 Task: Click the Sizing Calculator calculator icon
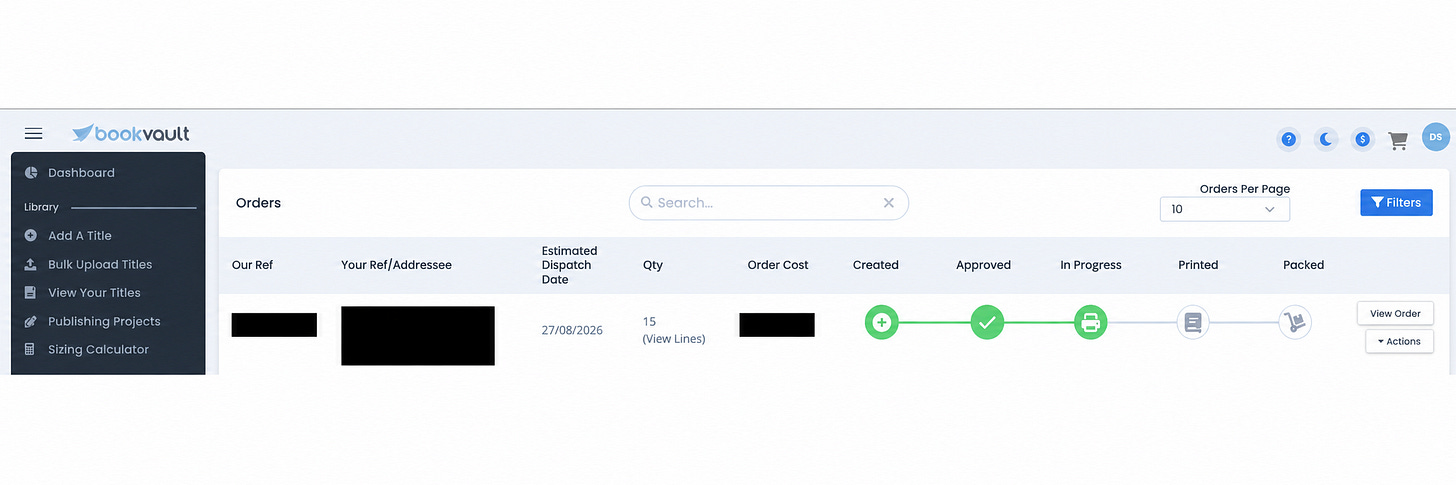click(x=30, y=350)
